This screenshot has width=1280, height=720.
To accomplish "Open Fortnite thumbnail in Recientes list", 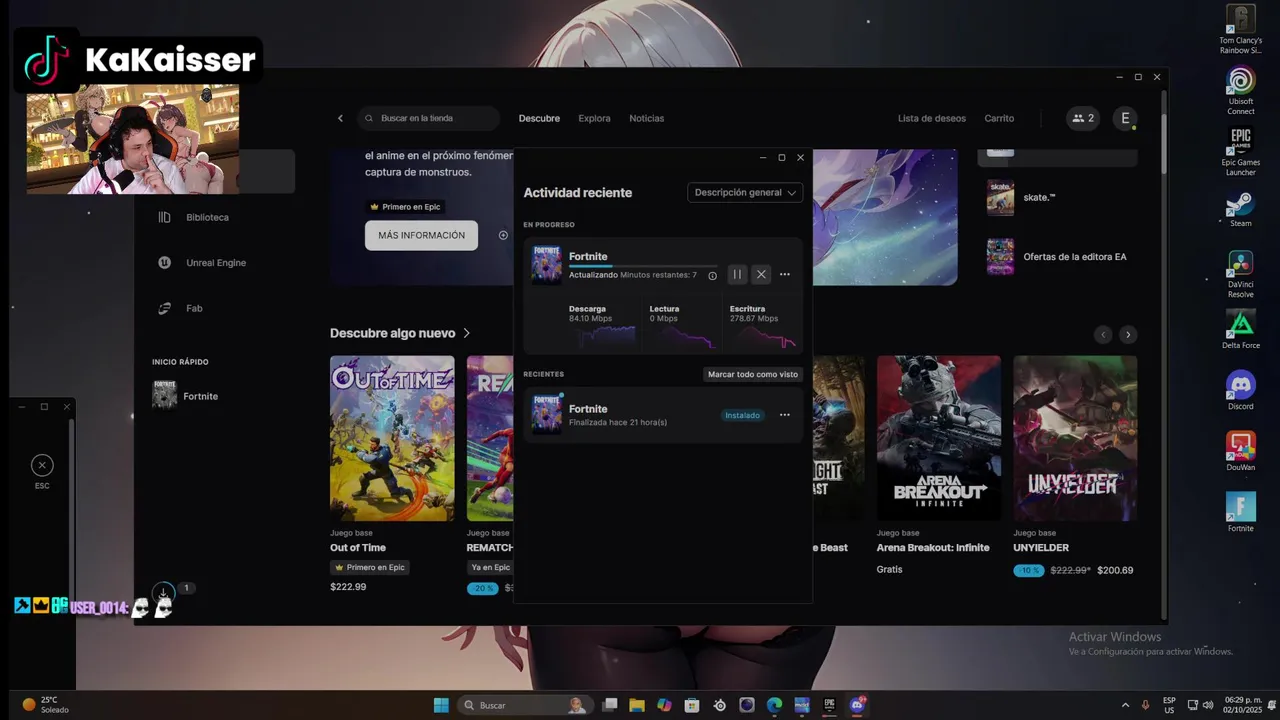I will (x=546, y=413).
